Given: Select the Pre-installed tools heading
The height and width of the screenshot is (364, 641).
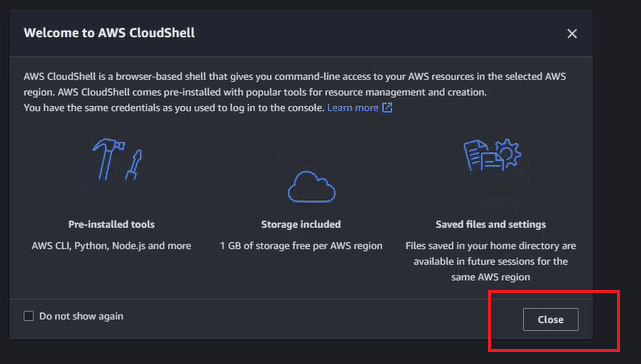Looking at the screenshot, I should 111,224.
